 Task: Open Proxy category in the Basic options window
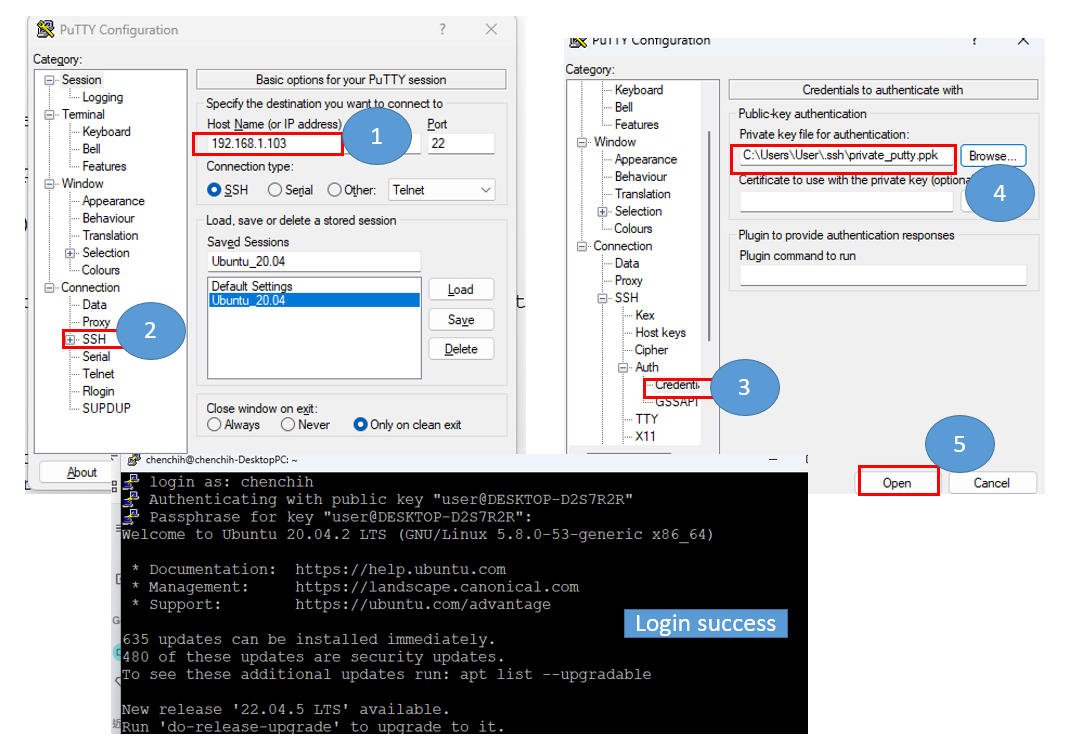(x=96, y=322)
